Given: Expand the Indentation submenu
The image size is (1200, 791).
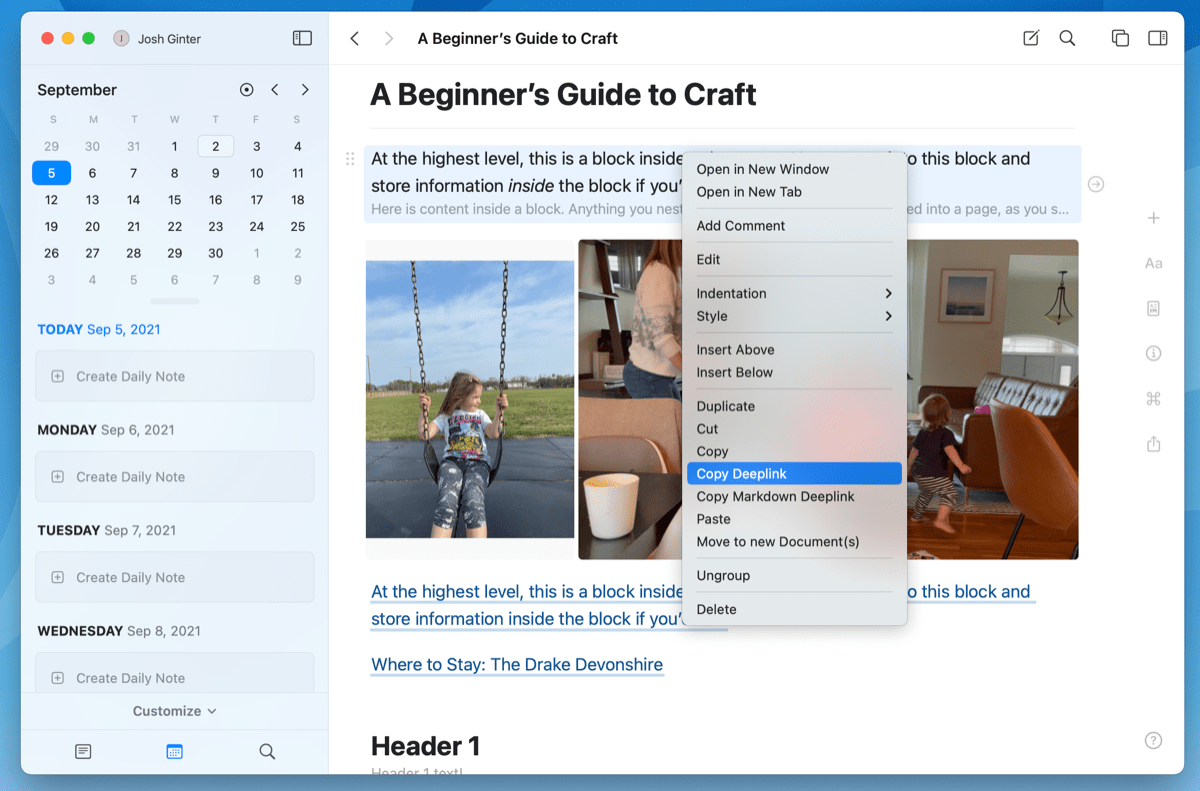Looking at the screenshot, I should pyautogui.click(x=794, y=293).
